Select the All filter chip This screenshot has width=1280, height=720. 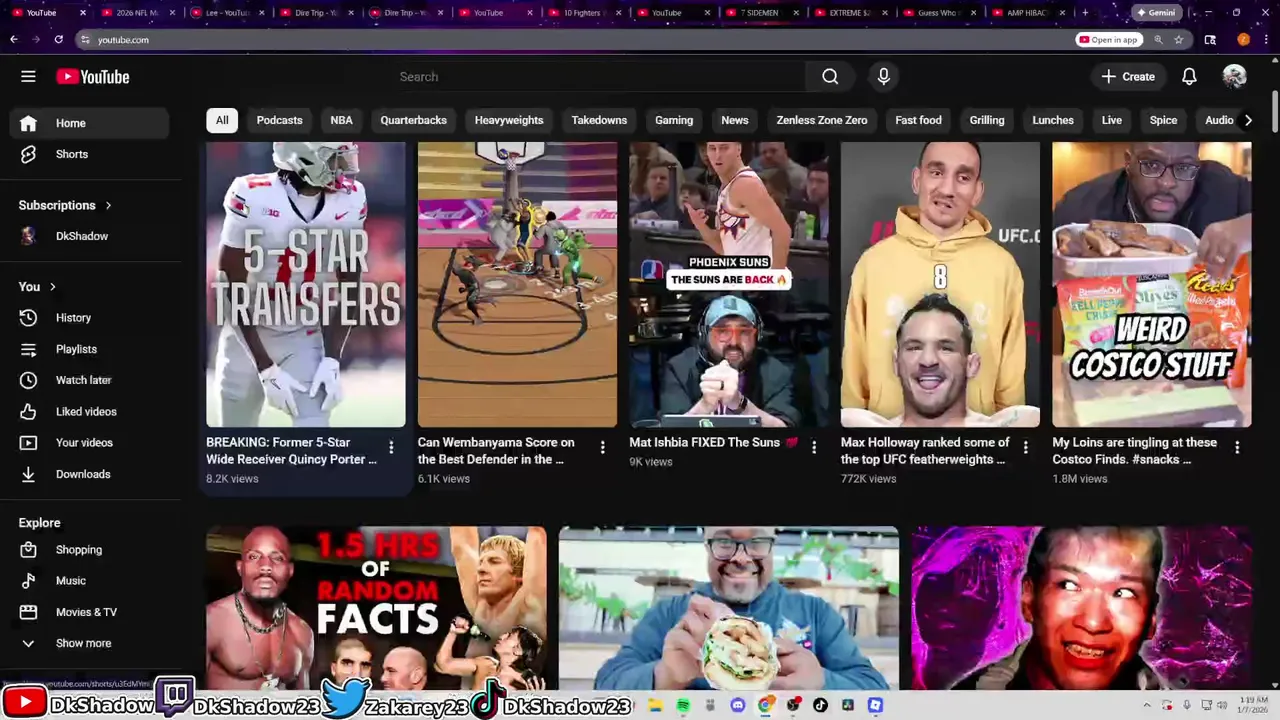click(222, 120)
